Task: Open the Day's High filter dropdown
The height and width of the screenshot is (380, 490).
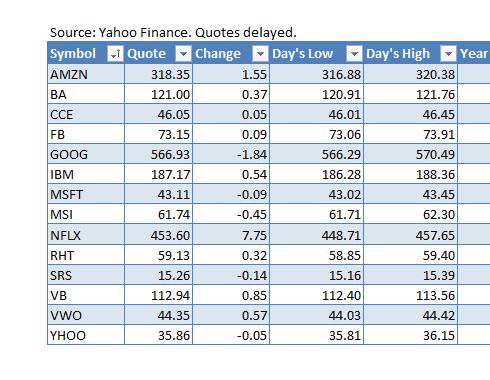Action: (x=448, y=54)
